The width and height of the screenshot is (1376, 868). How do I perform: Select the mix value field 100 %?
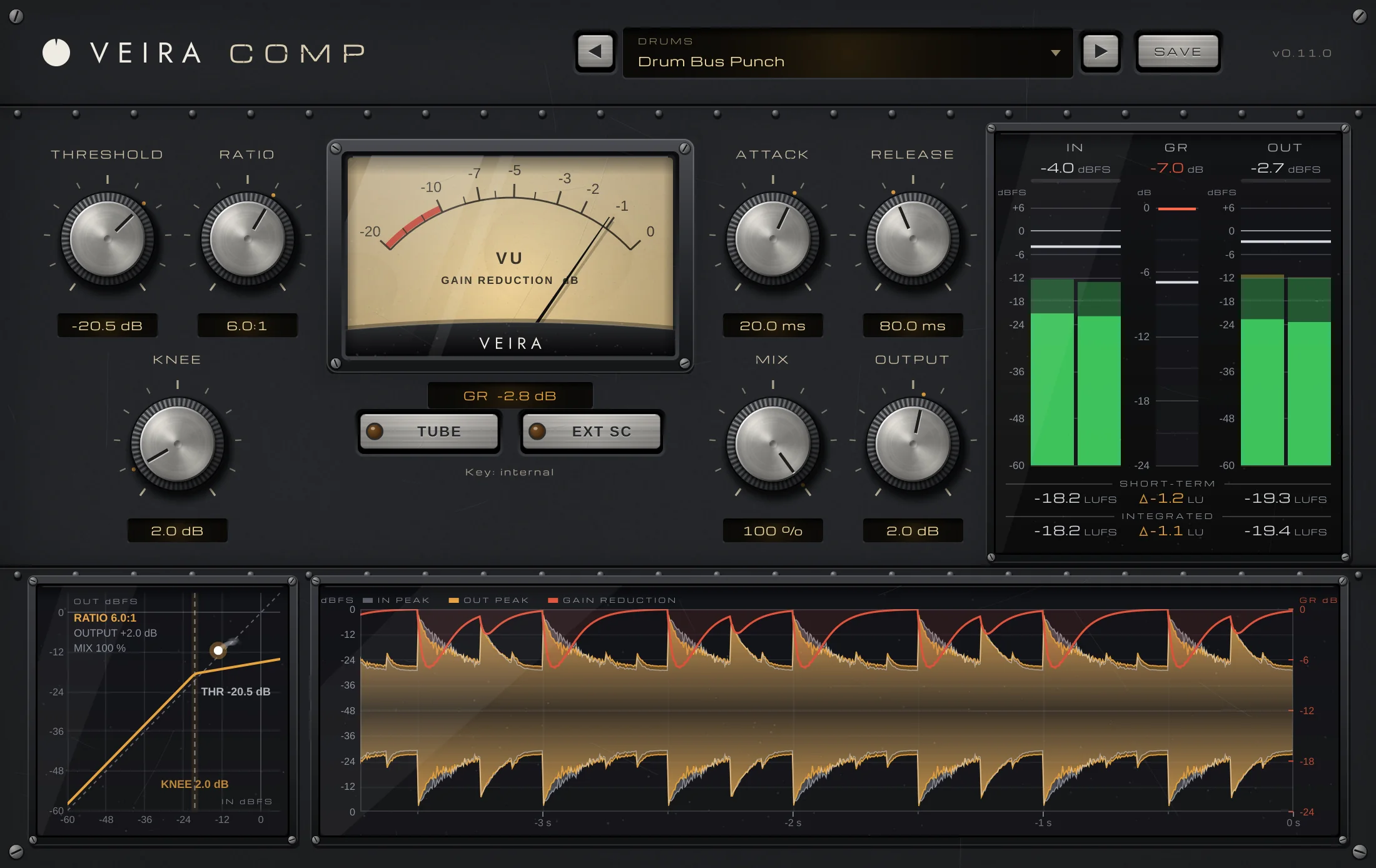[773, 531]
